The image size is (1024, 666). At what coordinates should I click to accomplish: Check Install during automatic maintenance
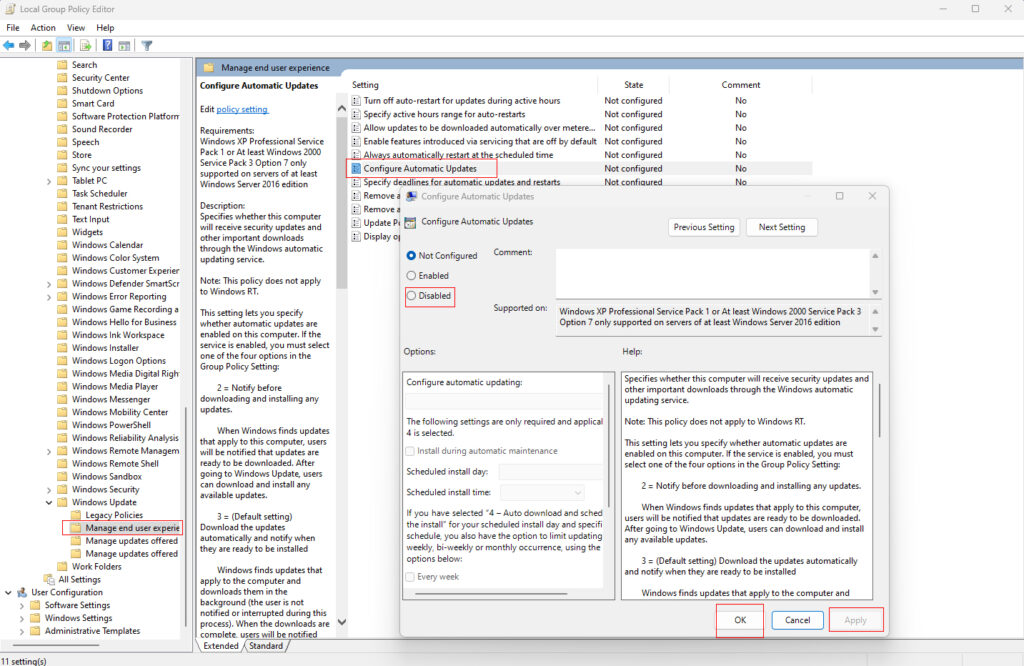(408, 450)
